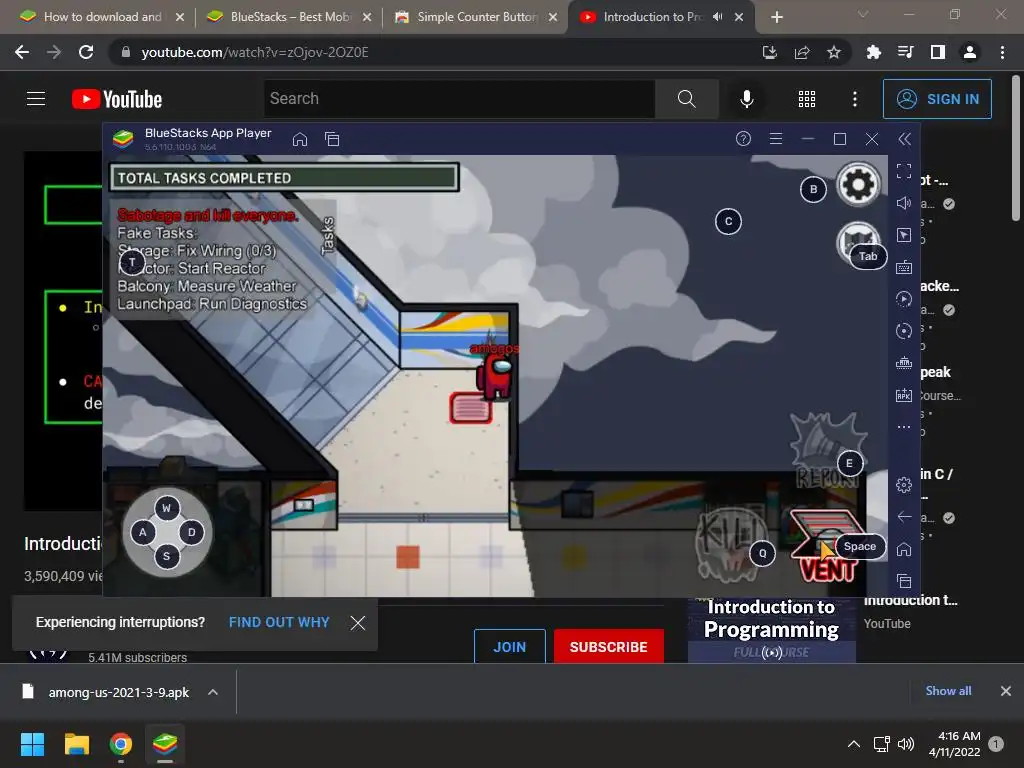Open File Explorer from the taskbar

point(76,744)
